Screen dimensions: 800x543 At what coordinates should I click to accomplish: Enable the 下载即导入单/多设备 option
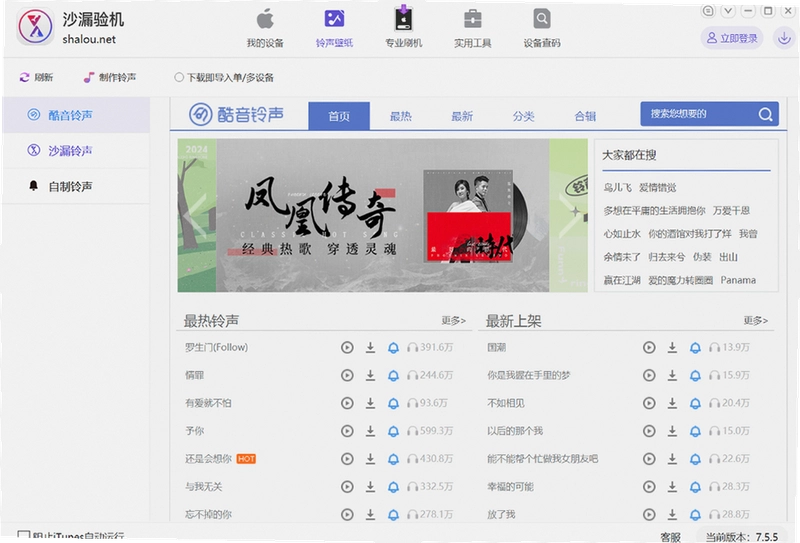[179, 78]
